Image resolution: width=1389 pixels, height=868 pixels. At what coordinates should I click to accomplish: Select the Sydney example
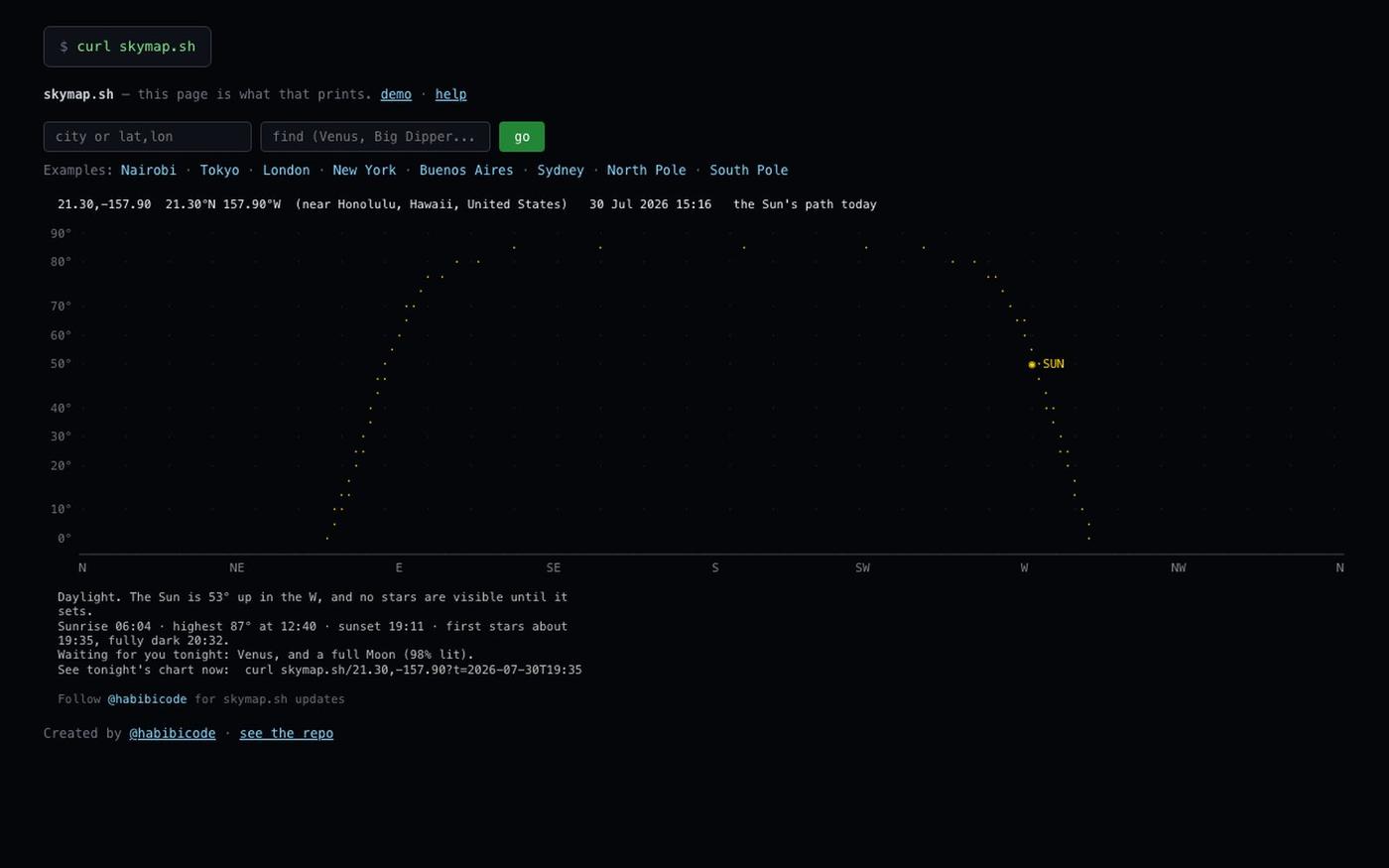561,170
